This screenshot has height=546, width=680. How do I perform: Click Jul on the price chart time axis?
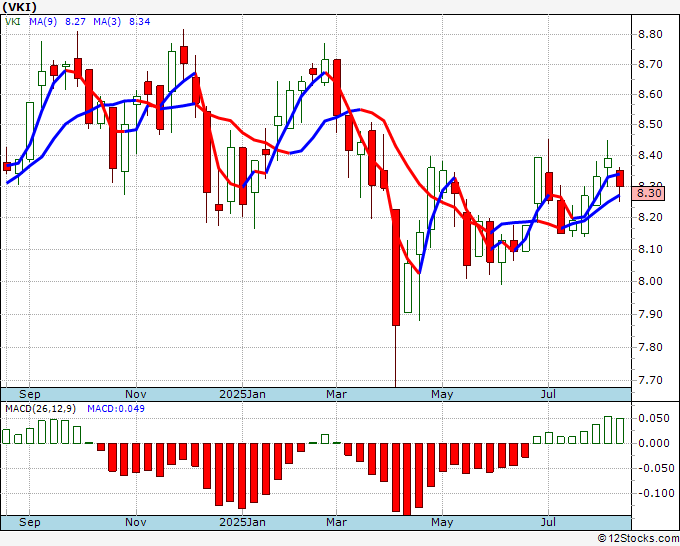pyautogui.click(x=549, y=395)
